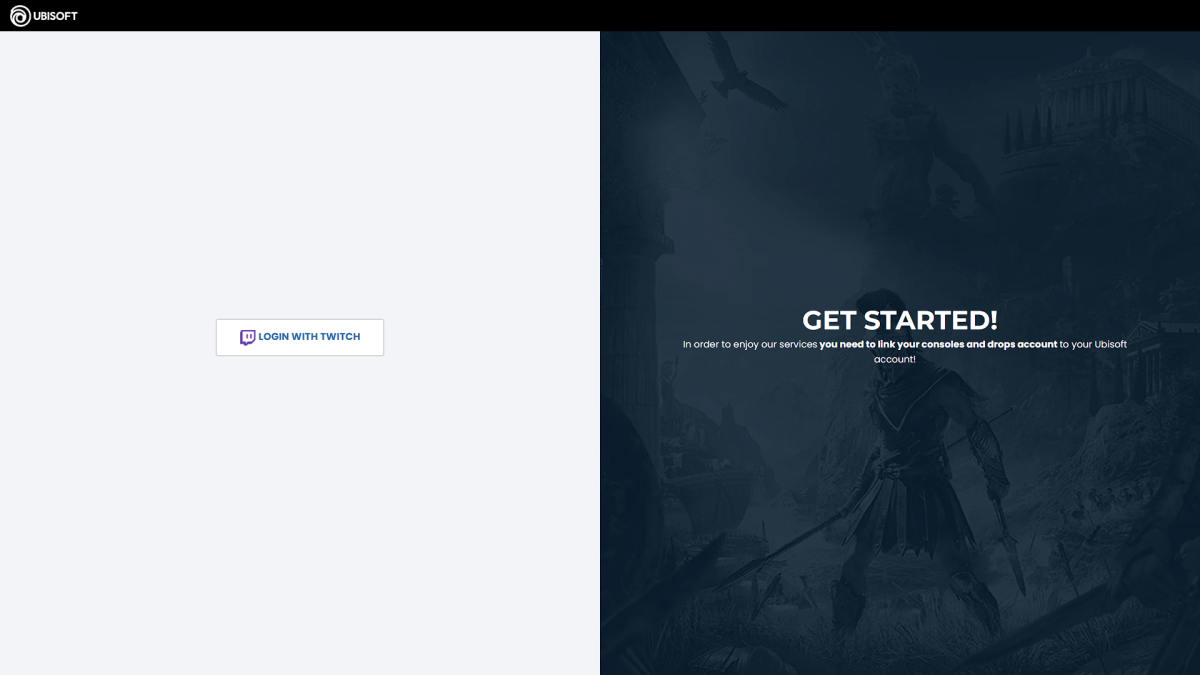Click the "GET STARTED!" heading
Image resolution: width=1200 pixels, height=675 pixels.
(x=900, y=320)
